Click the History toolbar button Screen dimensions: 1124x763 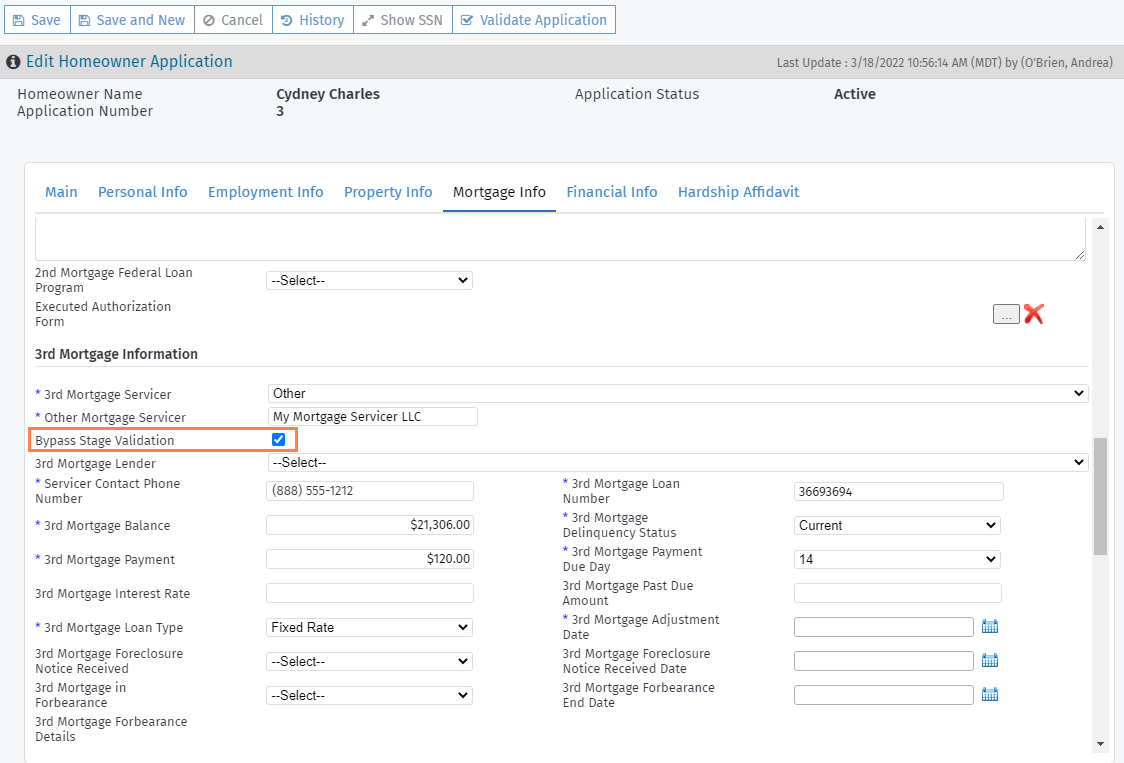pos(313,20)
